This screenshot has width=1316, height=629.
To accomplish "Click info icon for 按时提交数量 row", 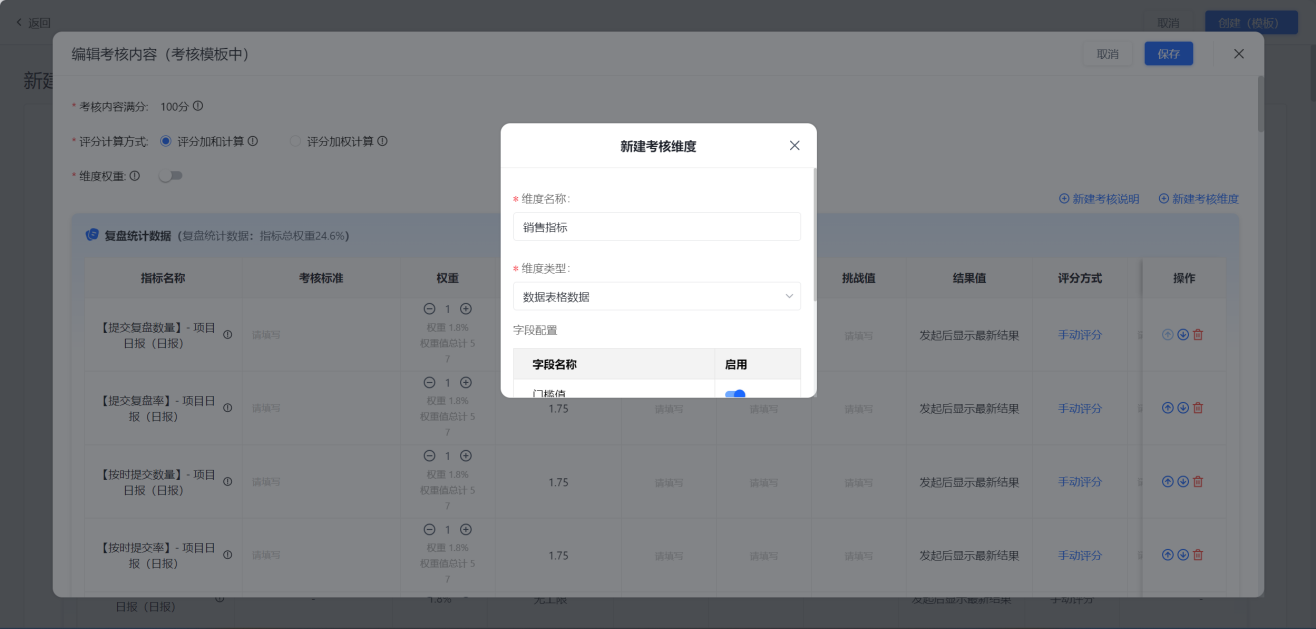I will [228, 482].
